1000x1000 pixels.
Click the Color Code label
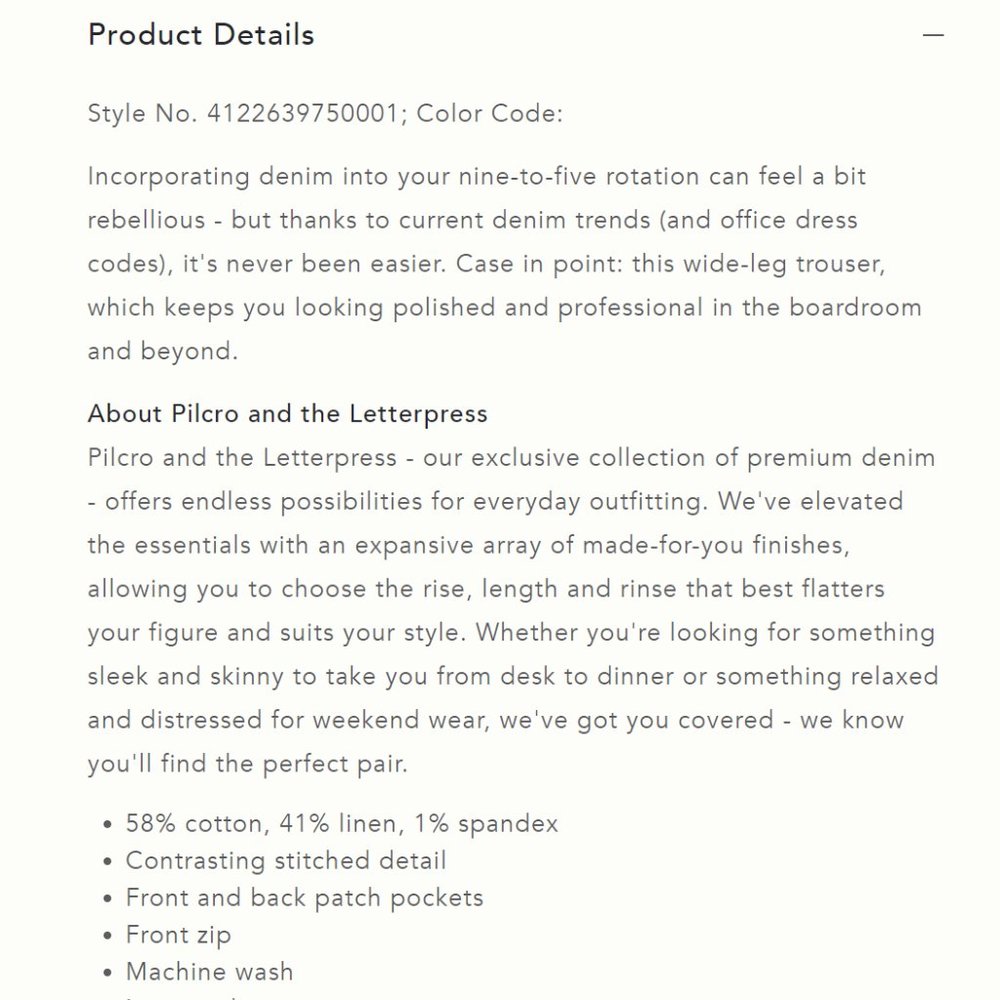click(489, 113)
